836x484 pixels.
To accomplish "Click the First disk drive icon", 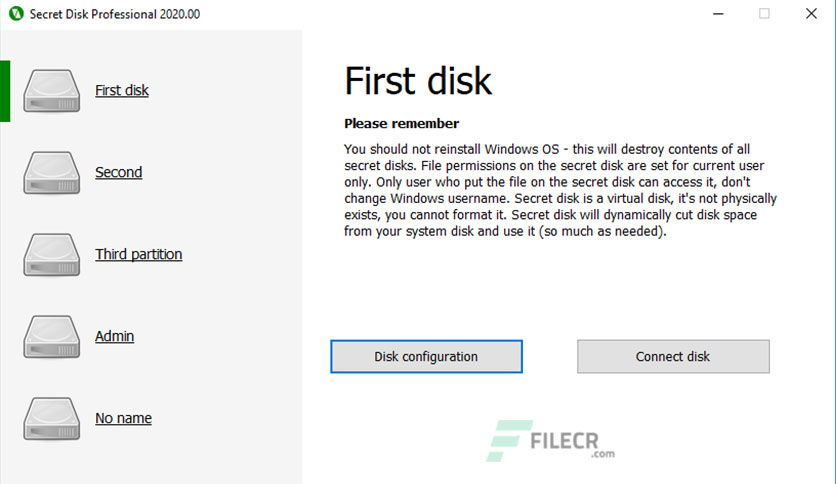I will pos(52,90).
